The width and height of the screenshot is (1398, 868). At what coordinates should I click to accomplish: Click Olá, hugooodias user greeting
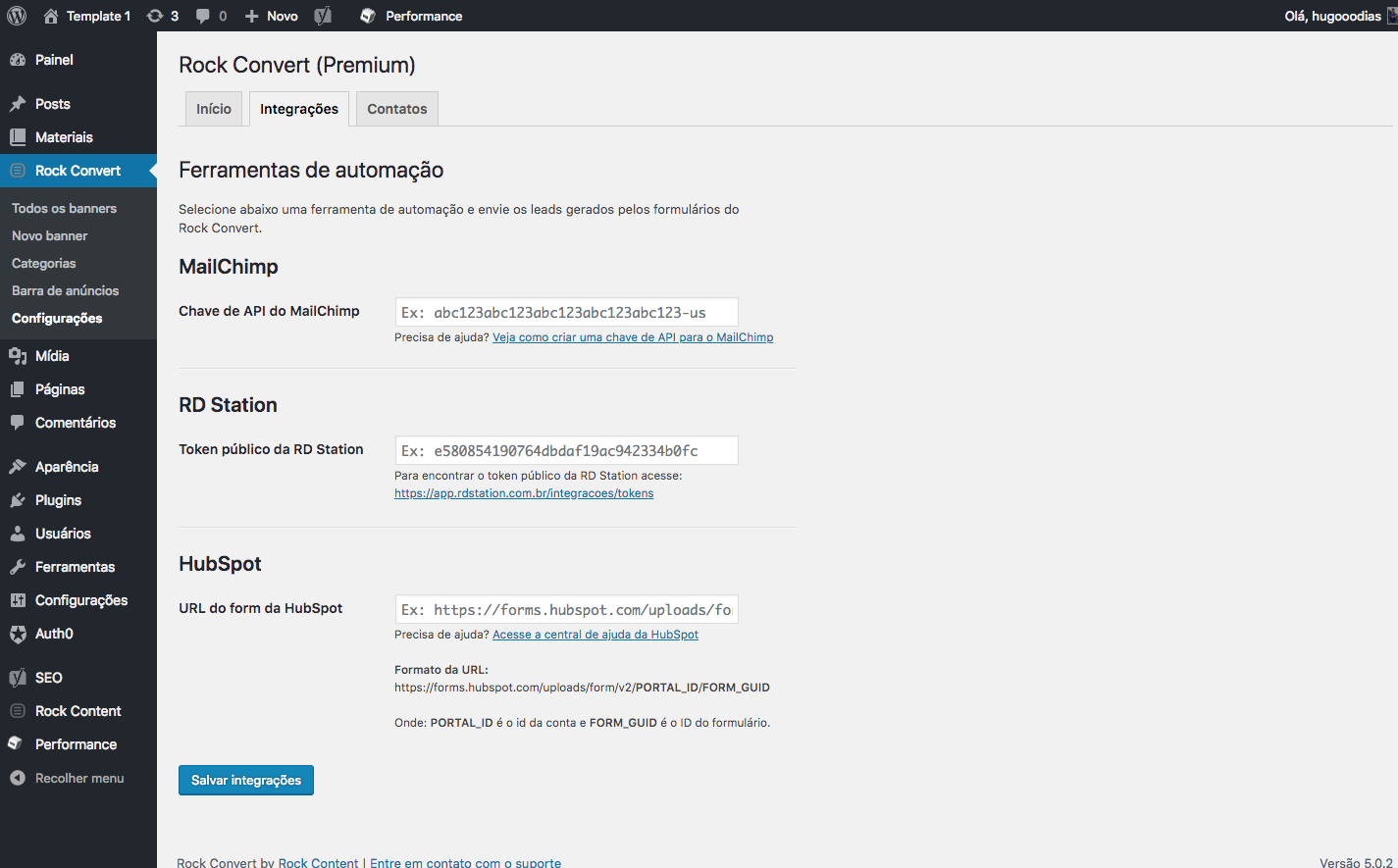pyautogui.click(x=1332, y=16)
